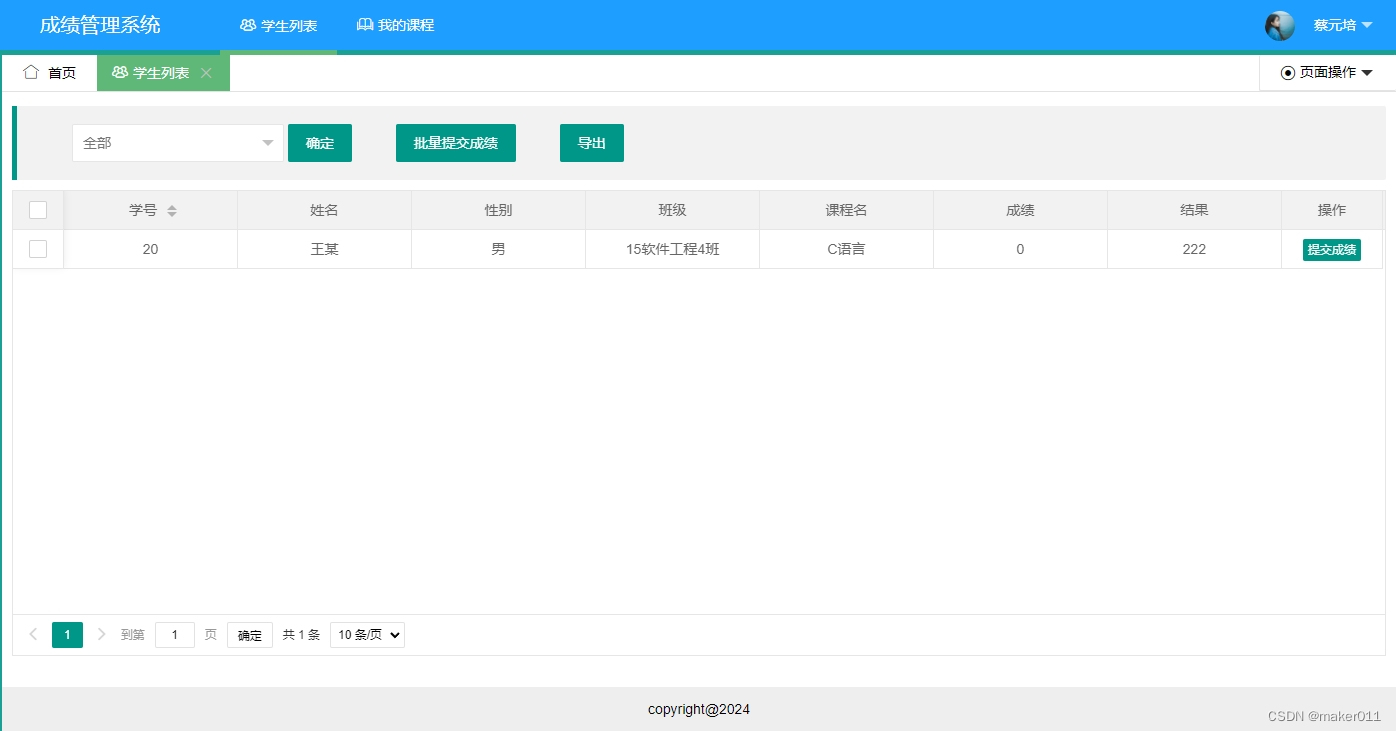The width and height of the screenshot is (1396, 731).
Task: Click the previous page arrow in pagination
Action: pos(33,634)
